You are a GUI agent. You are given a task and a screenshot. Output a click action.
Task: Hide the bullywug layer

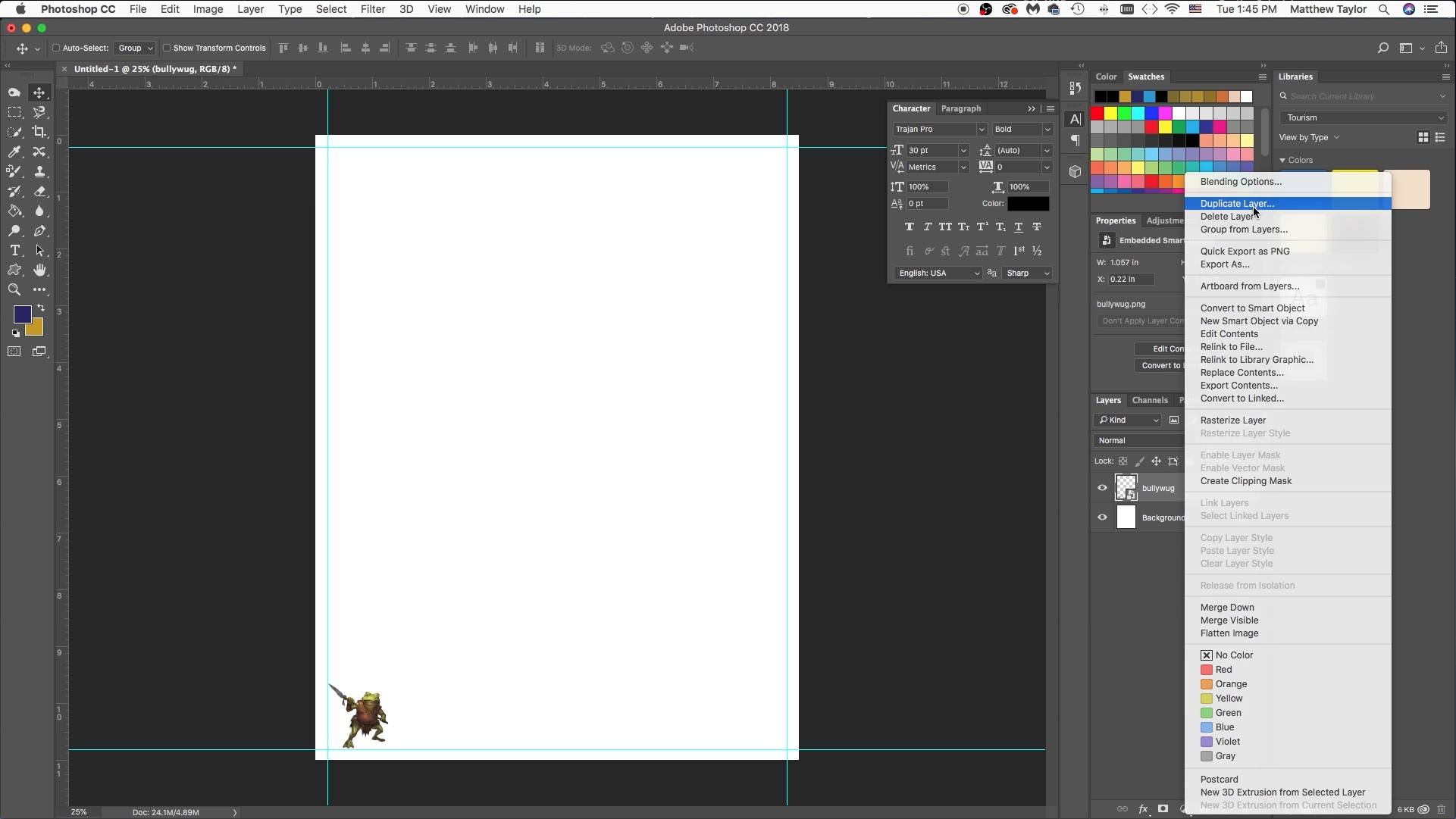coord(1102,488)
